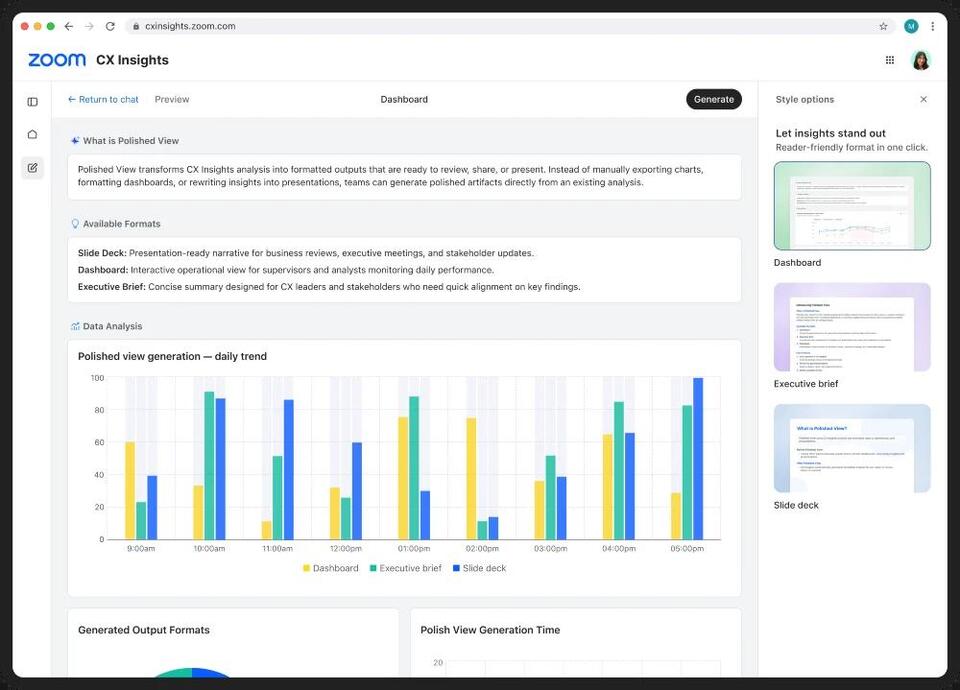
Task: Click 'Reader-friendly format in one click' text
Action: pos(852,148)
